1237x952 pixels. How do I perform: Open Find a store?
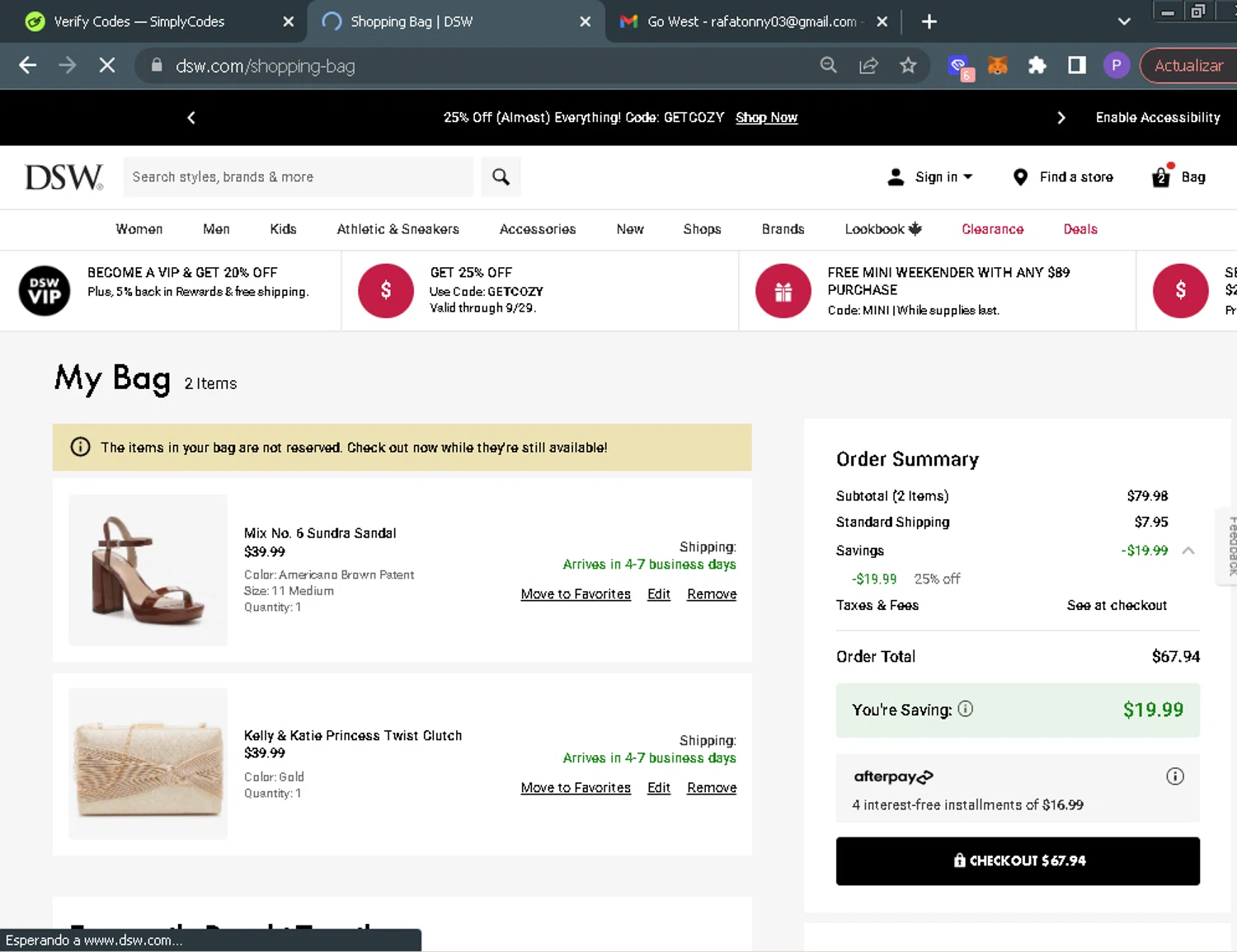pyautogui.click(x=1063, y=177)
